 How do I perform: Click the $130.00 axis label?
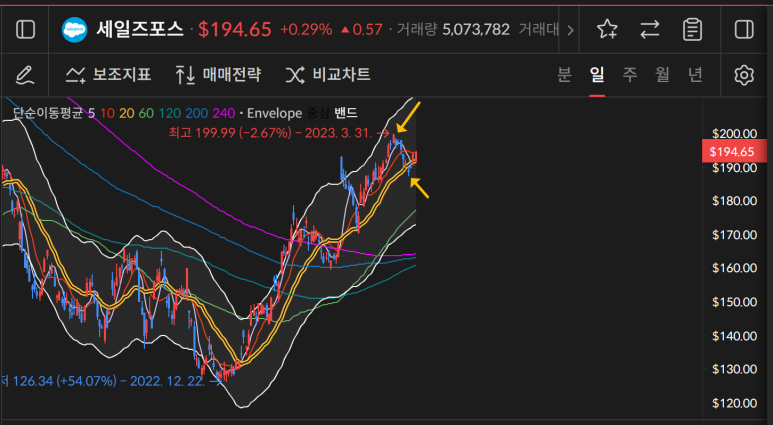pyautogui.click(x=734, y=369)
